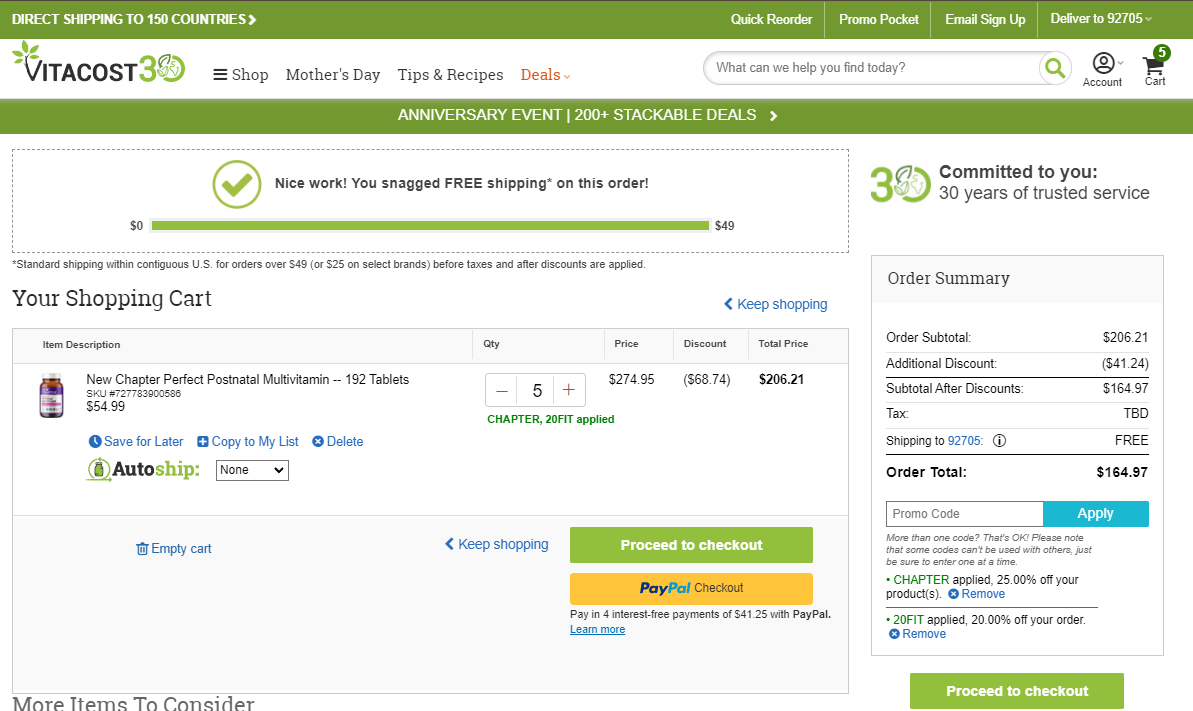This screenshot has height=711, width=1193.
Task: Open the Account icon menu
Action: coord(1102,69)
